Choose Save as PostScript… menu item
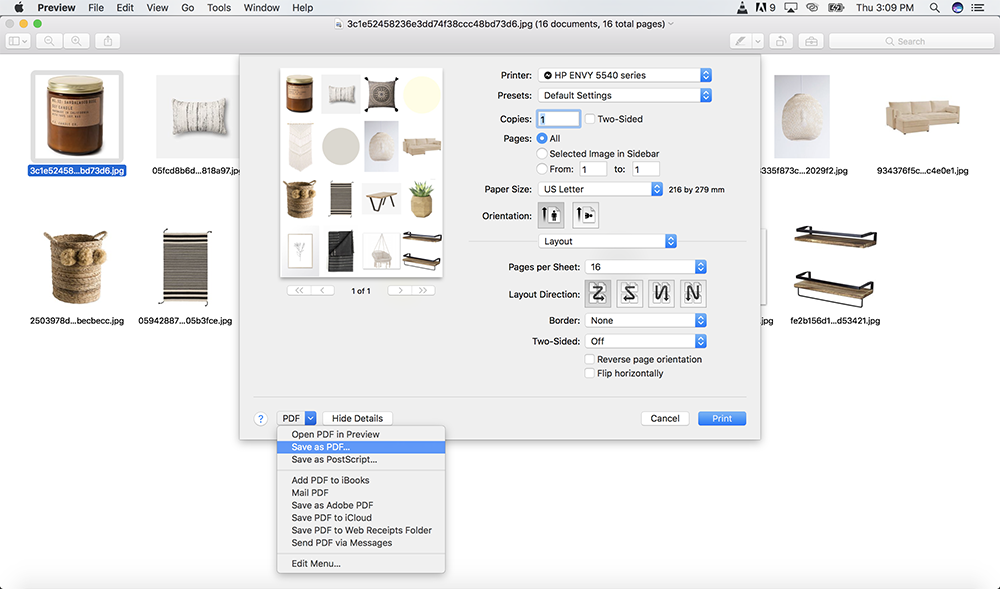 pos(361,460)
